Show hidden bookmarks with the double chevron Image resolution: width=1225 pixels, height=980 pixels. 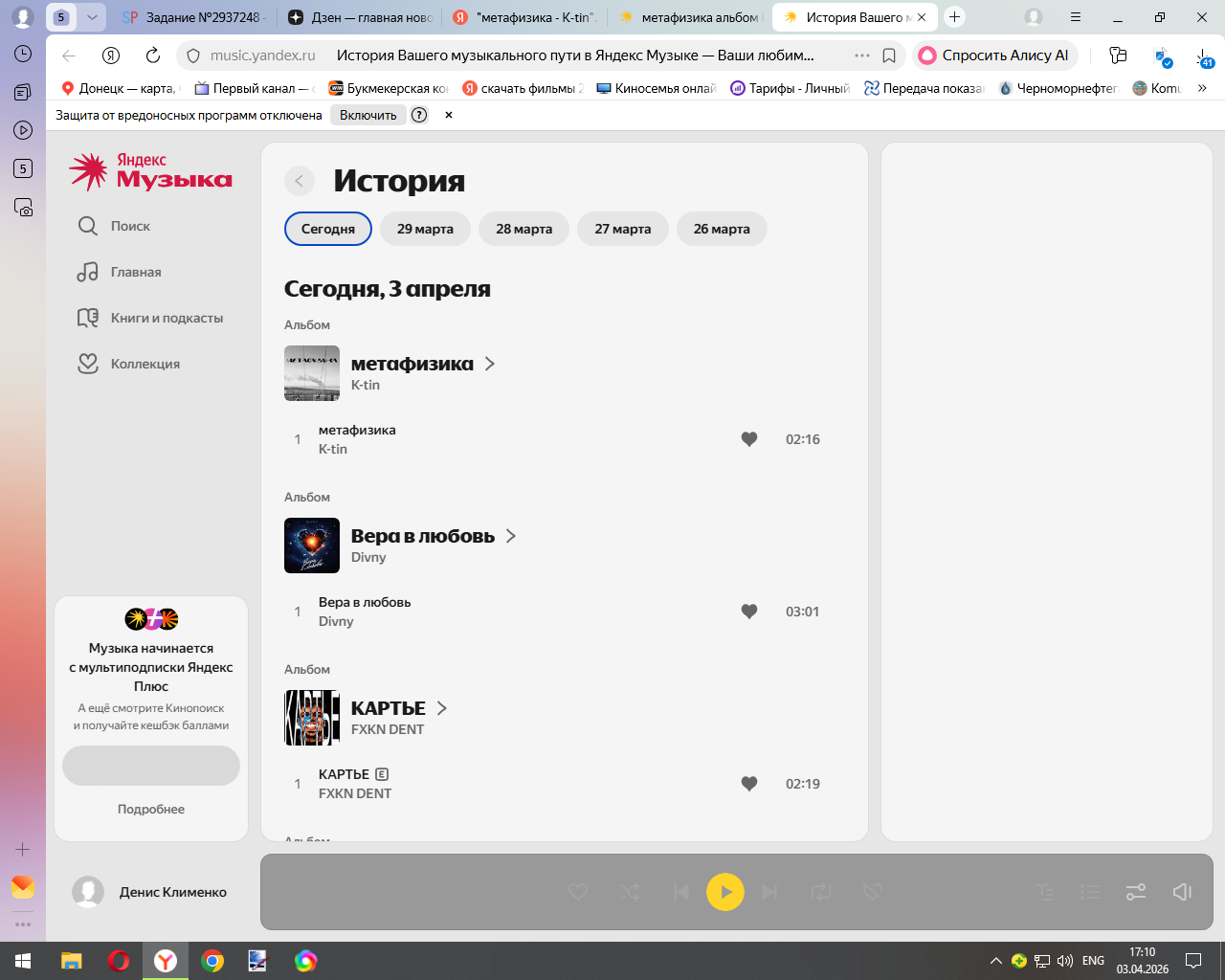[1203, 88]
